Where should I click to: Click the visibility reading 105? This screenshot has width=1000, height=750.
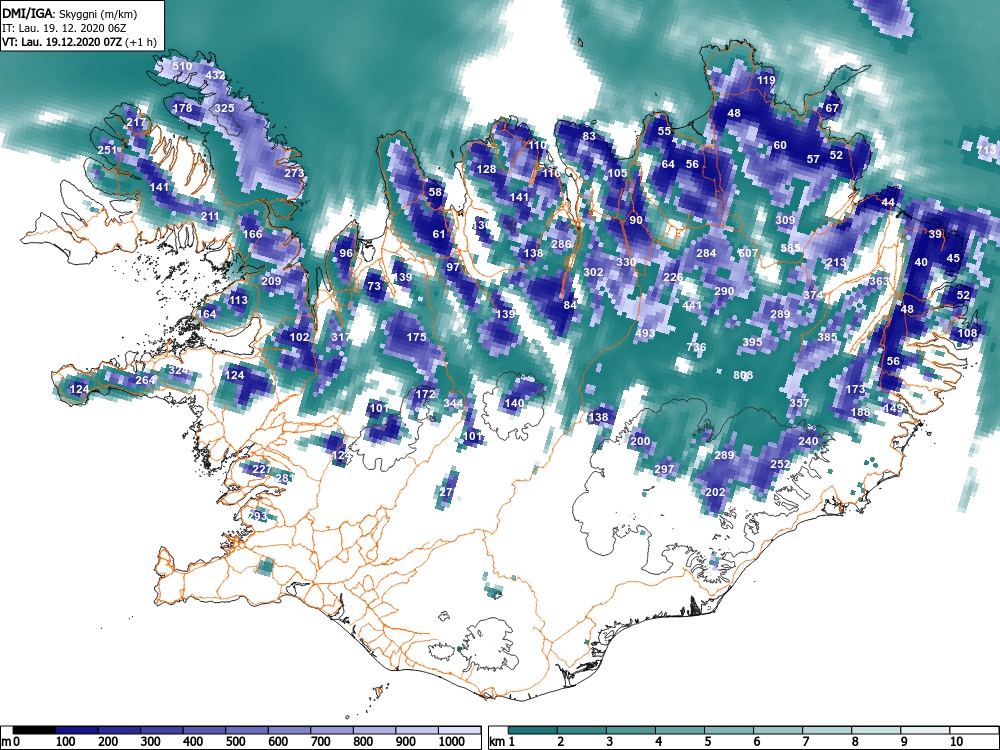617,173
